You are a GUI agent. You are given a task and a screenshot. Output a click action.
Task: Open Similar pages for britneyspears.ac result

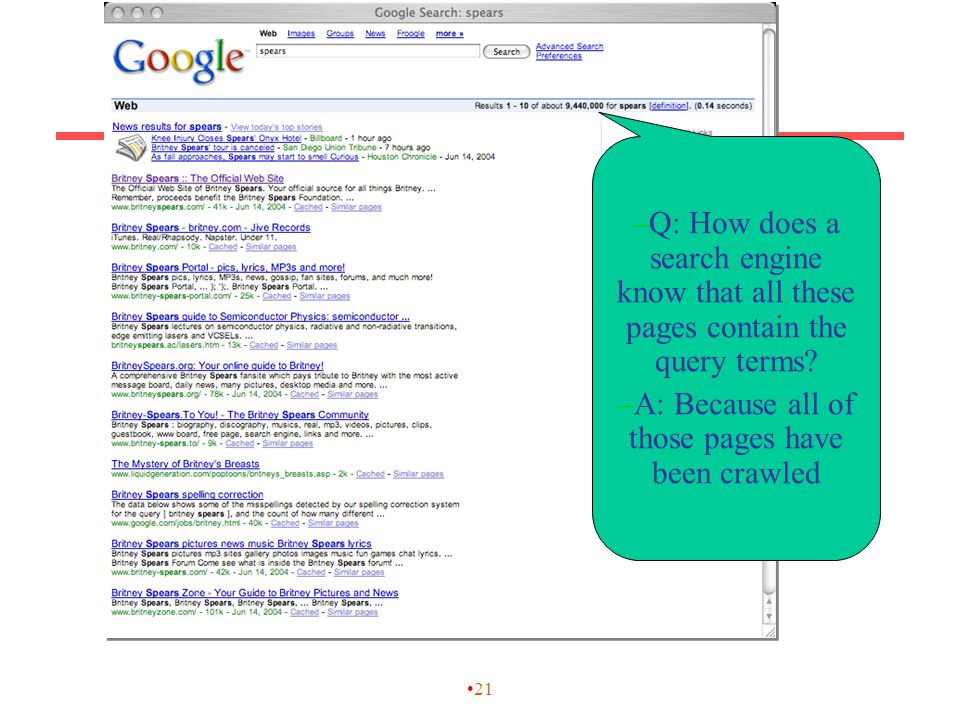pyautogui.click(x=312, y=345)
